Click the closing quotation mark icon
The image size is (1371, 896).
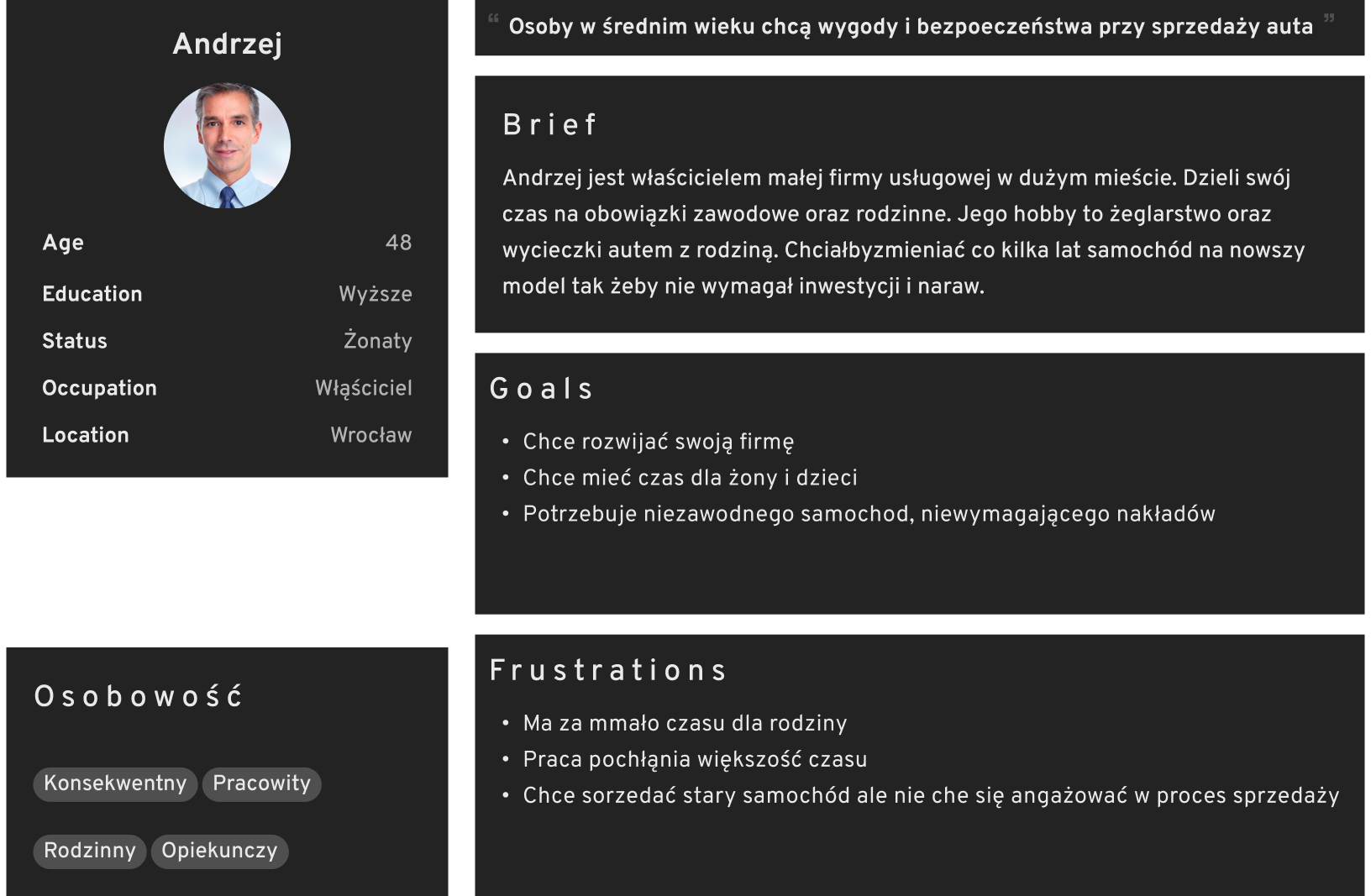pyautogui.click(x=1329, y=18)
